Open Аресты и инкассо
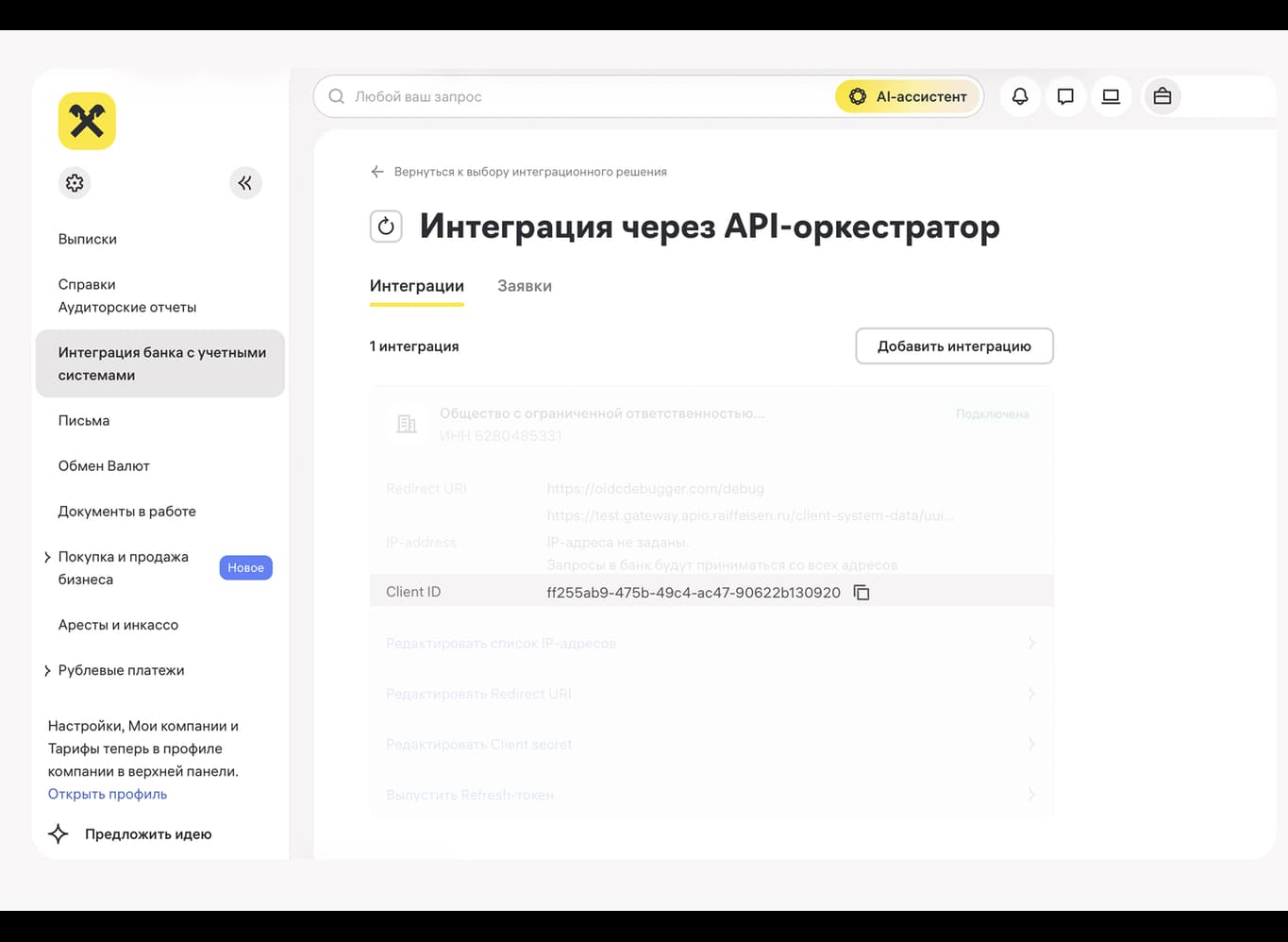This screenshot has width=1288, height=942. 118,624
